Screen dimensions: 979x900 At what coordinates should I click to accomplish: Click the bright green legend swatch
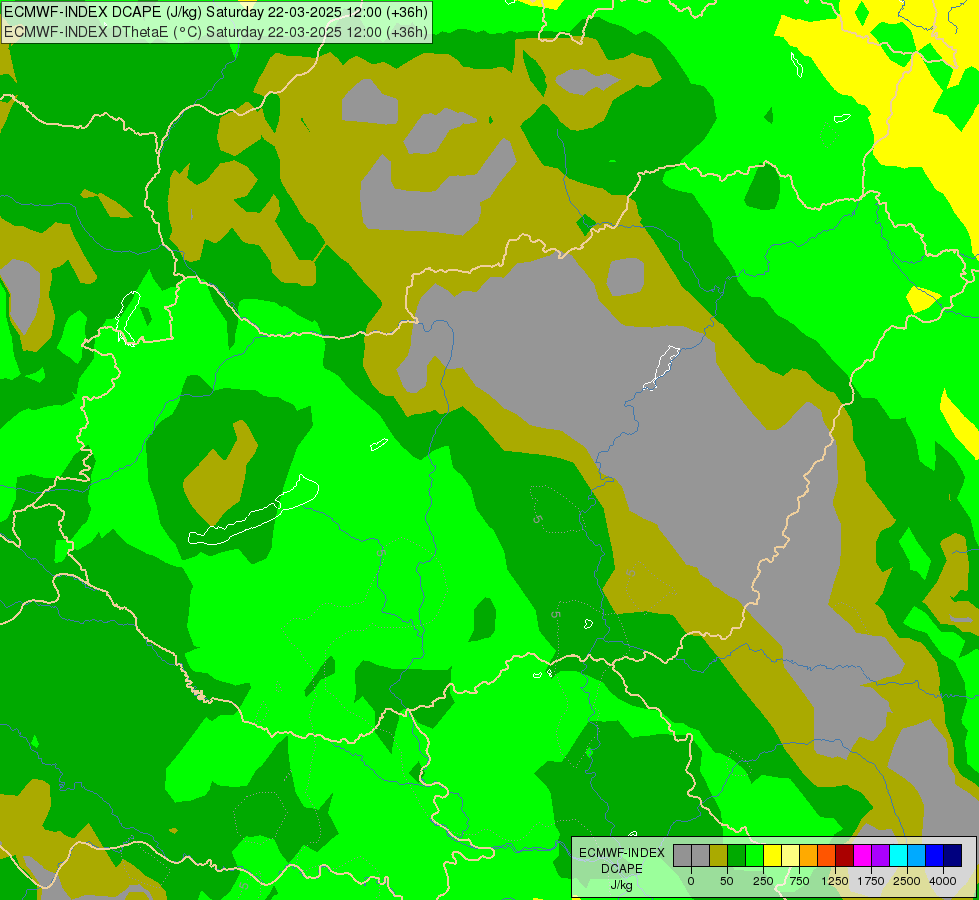coord(754,855)
